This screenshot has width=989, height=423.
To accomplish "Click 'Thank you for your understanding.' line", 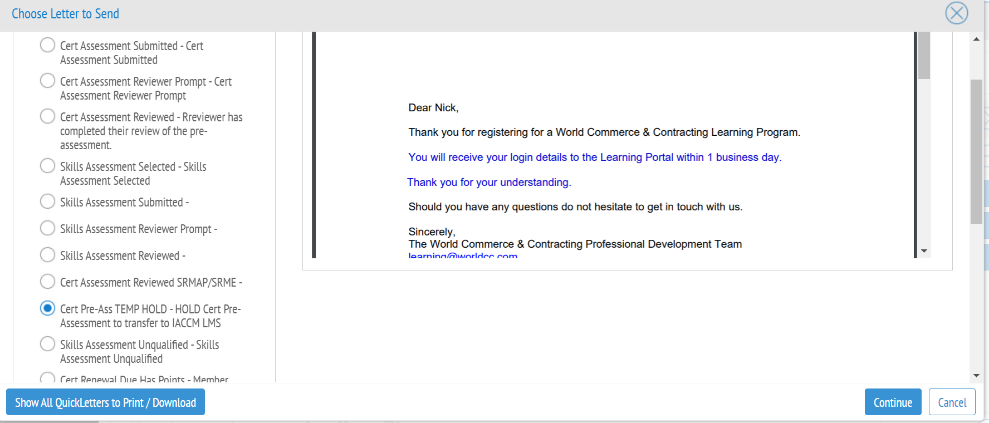I will (489, 182).
